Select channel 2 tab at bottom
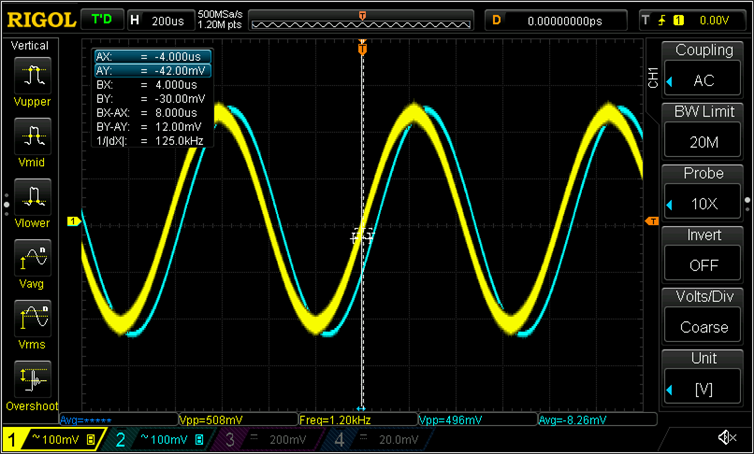 [x=158, y=439]
